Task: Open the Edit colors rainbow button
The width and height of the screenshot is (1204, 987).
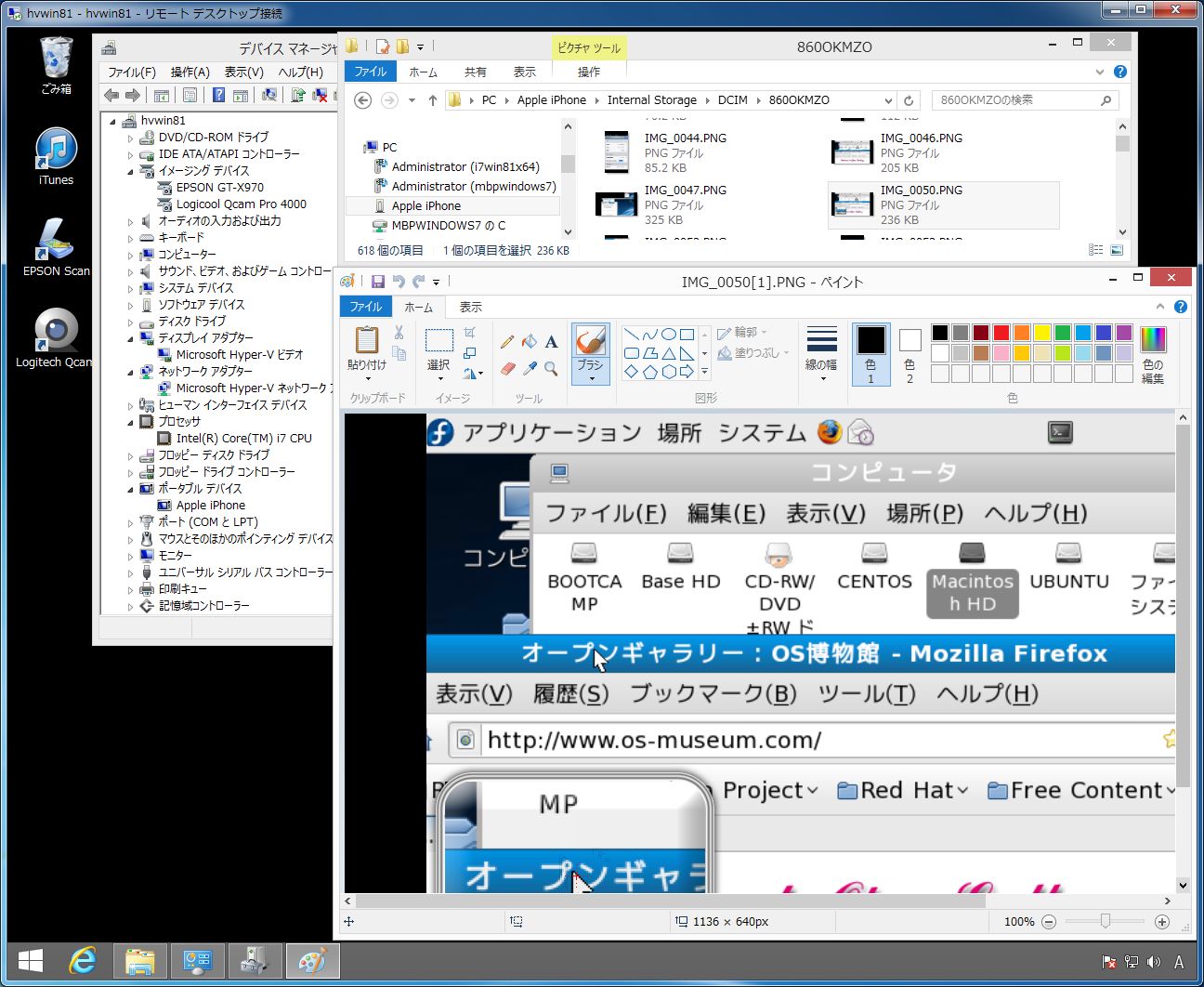Action: point(1153,354)
